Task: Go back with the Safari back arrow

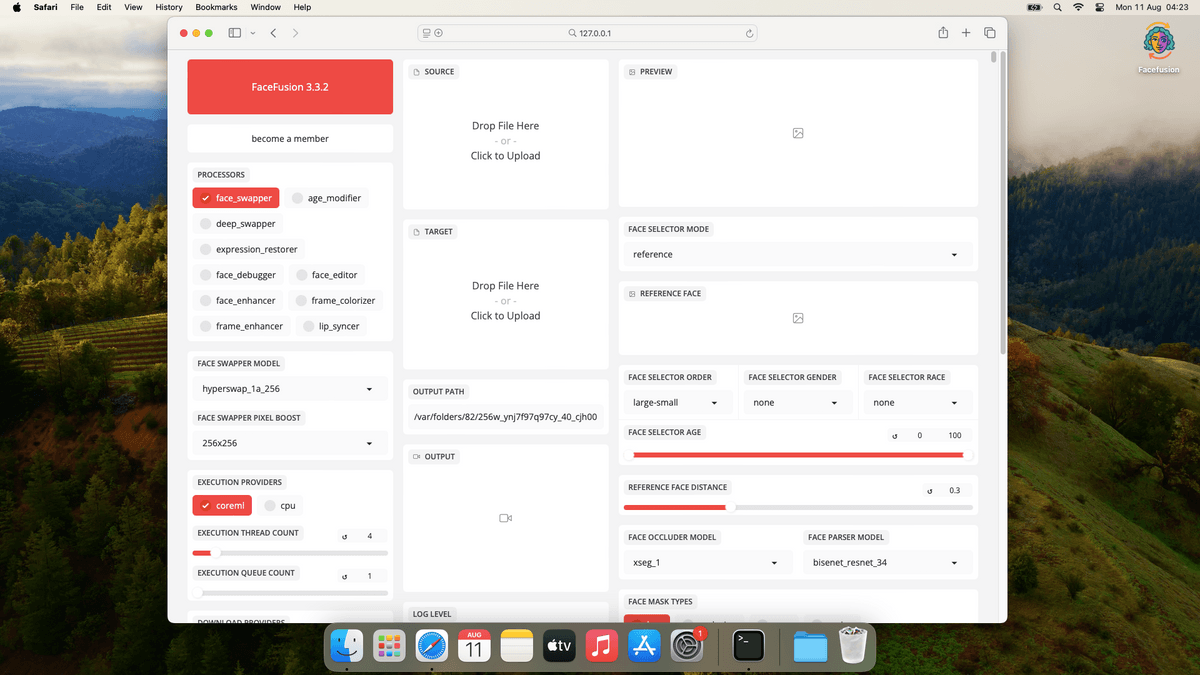Action: point(274,33)
